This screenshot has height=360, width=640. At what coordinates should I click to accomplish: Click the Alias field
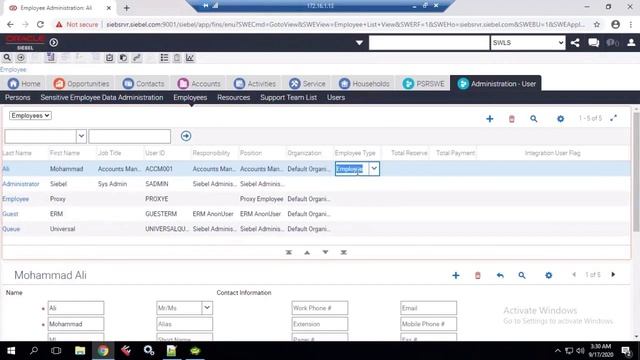184,324
